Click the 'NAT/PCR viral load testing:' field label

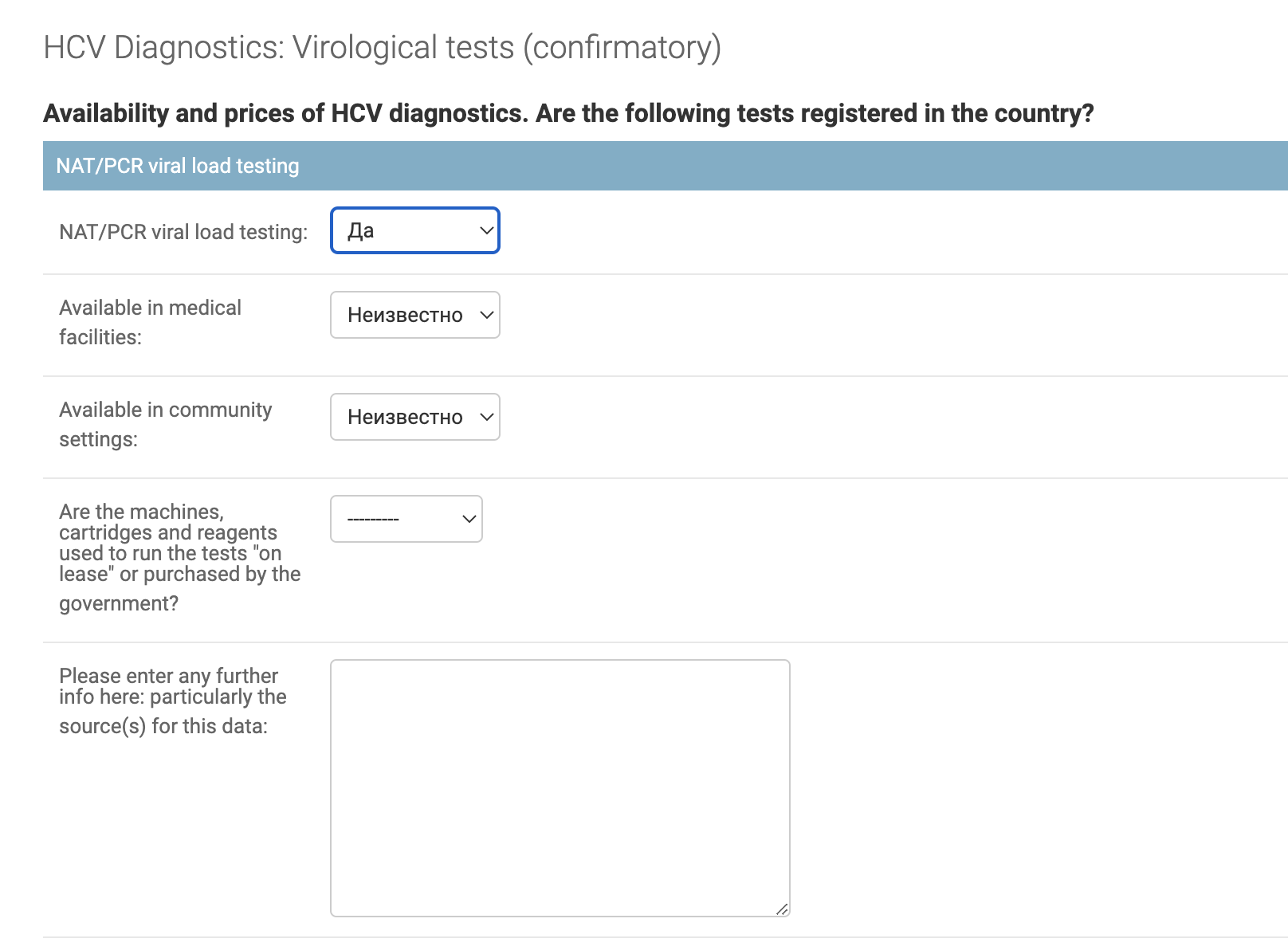183,232
